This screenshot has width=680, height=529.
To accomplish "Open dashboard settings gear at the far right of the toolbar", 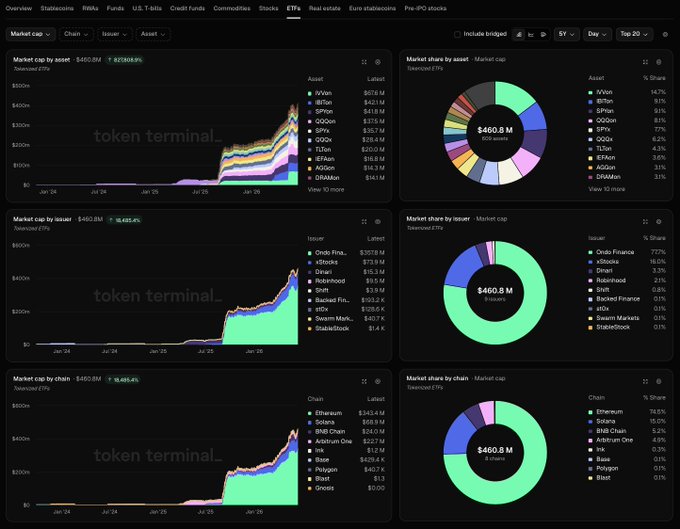I will pyautogui.click(x=665, y=34).
